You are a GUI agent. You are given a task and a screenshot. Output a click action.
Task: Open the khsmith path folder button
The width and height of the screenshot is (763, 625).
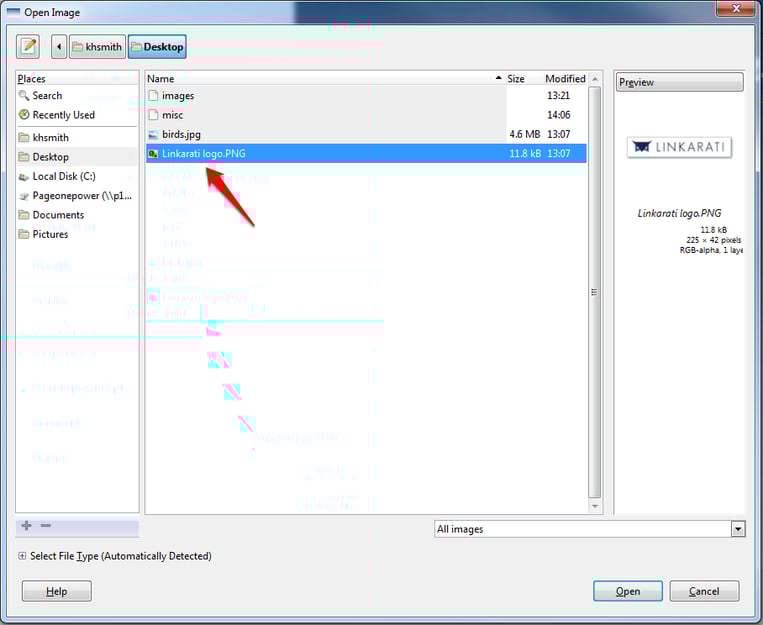tap(97, 47)
